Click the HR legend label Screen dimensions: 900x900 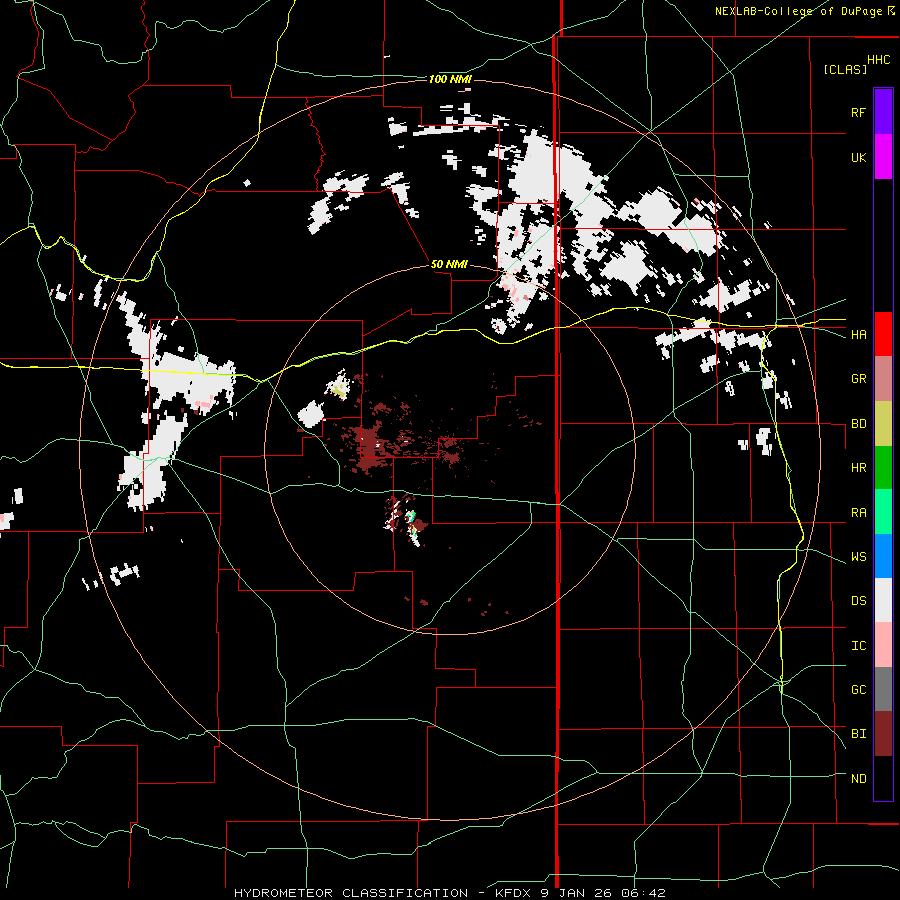(x=858, y=468)
